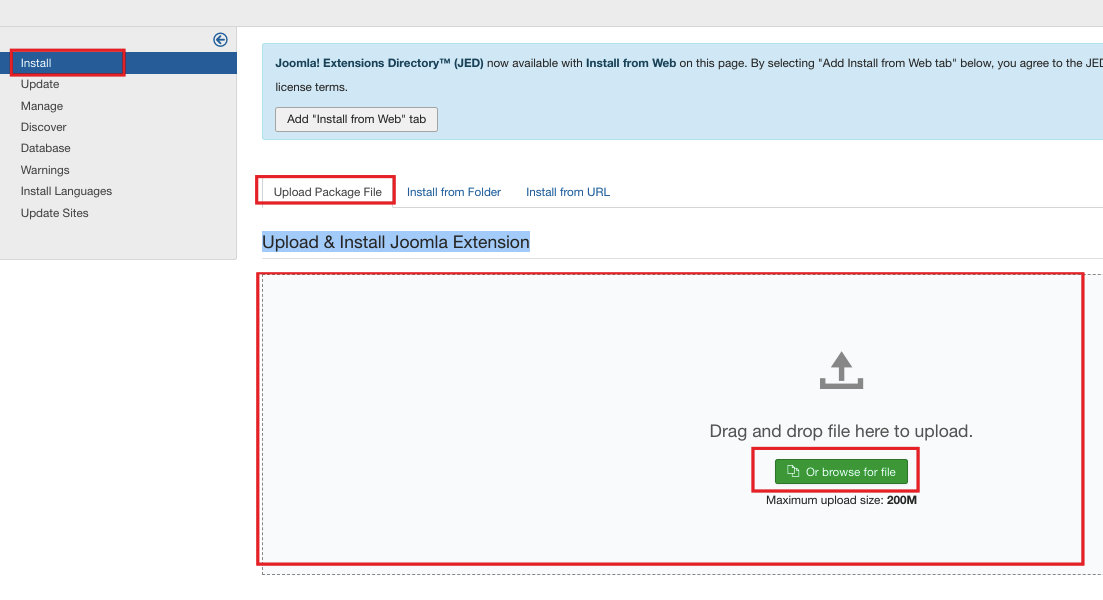Collapse the sidebar with the arrow icon
Image resolution: width=1103 pixels, height=600 pixels.
pyautogui.click(x=220, y=40)
